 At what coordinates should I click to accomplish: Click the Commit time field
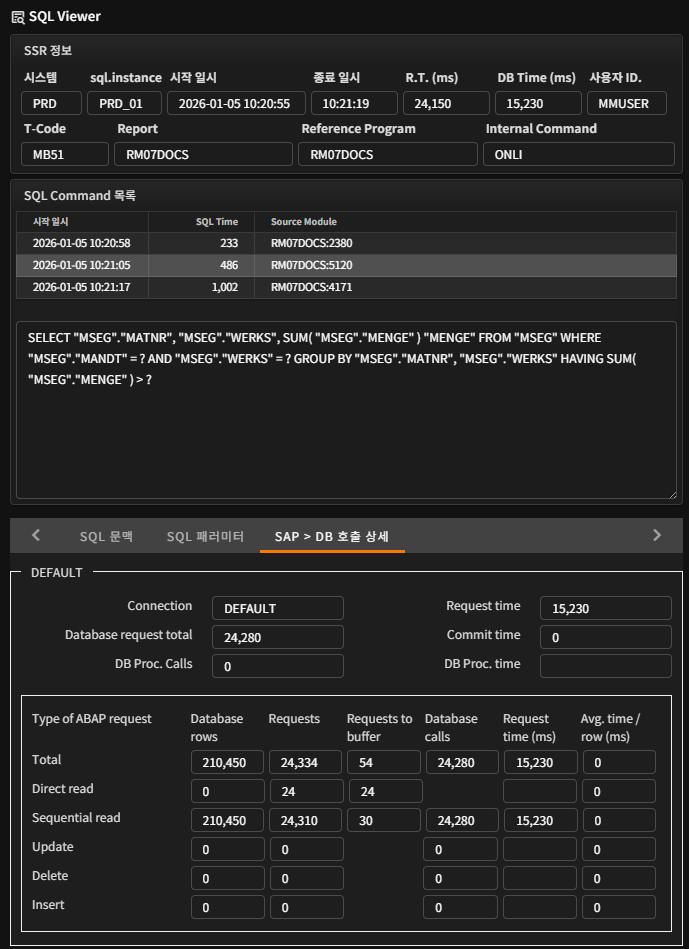tap(606, 637)
